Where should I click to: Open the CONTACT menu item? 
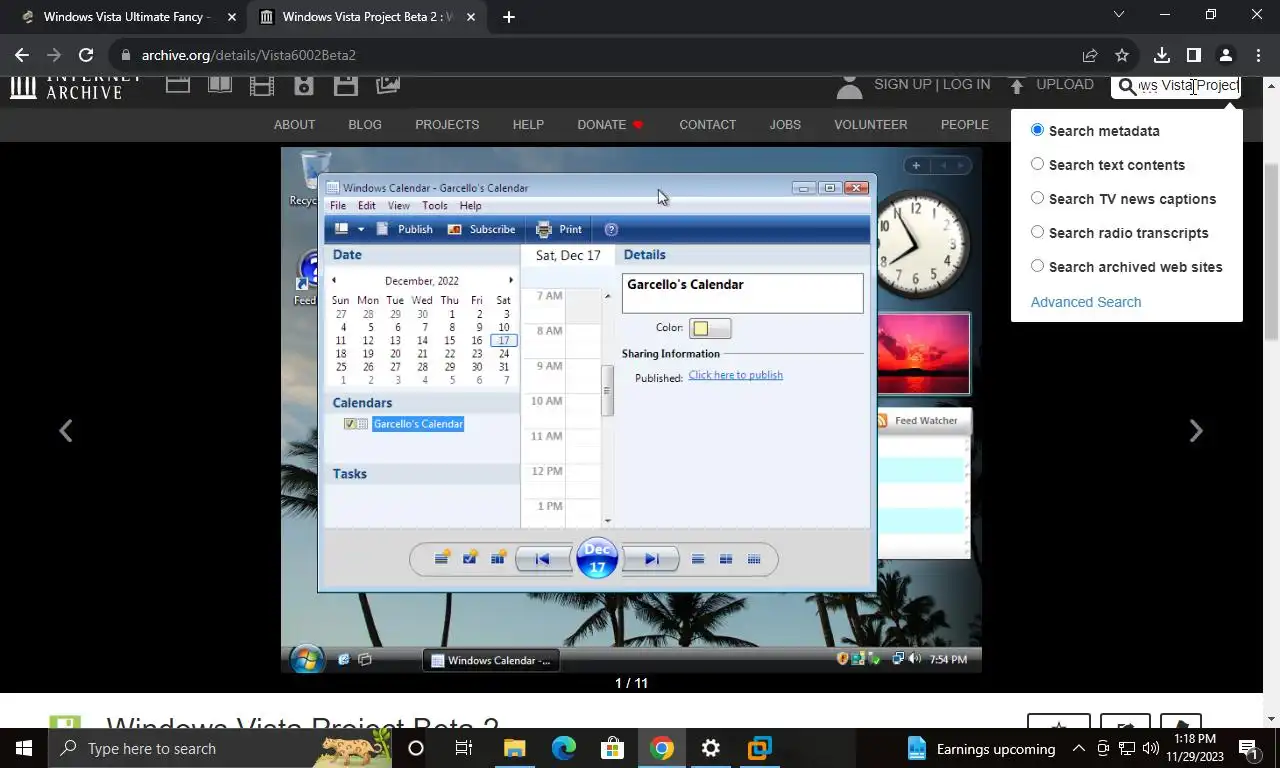[x=707, y=124]
